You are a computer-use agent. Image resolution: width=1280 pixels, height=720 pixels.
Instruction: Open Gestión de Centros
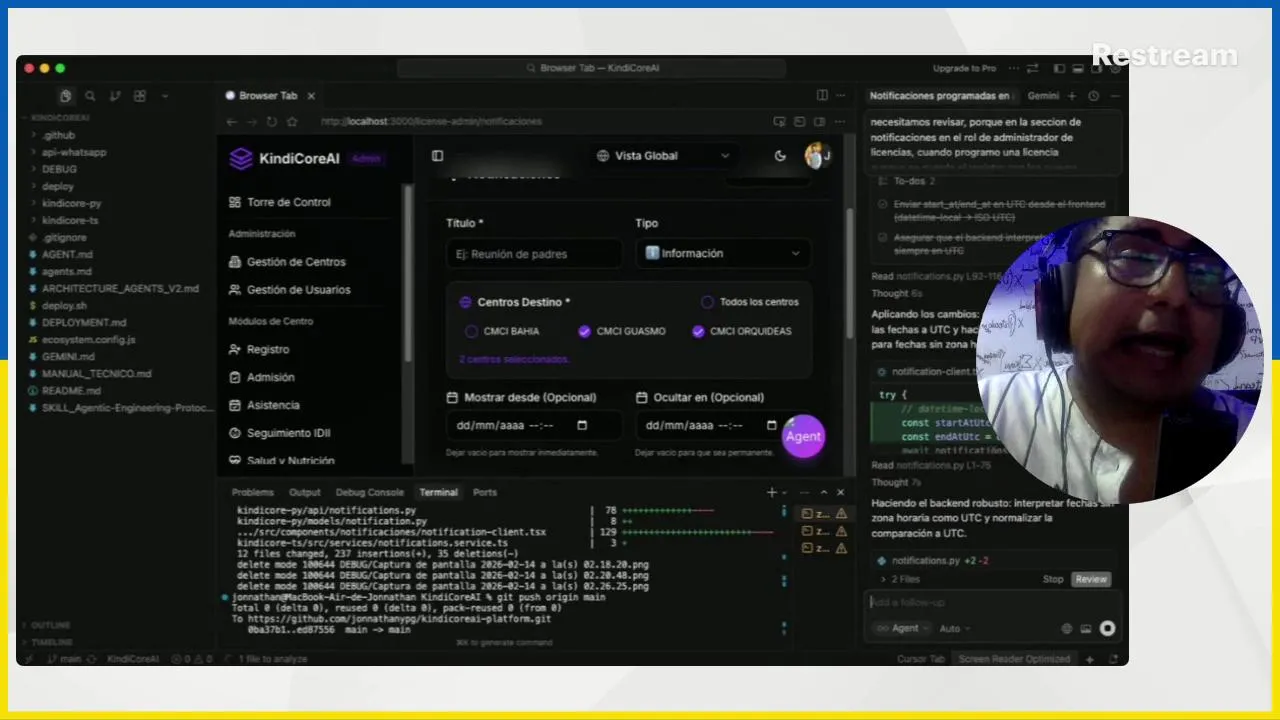(287, 262)
